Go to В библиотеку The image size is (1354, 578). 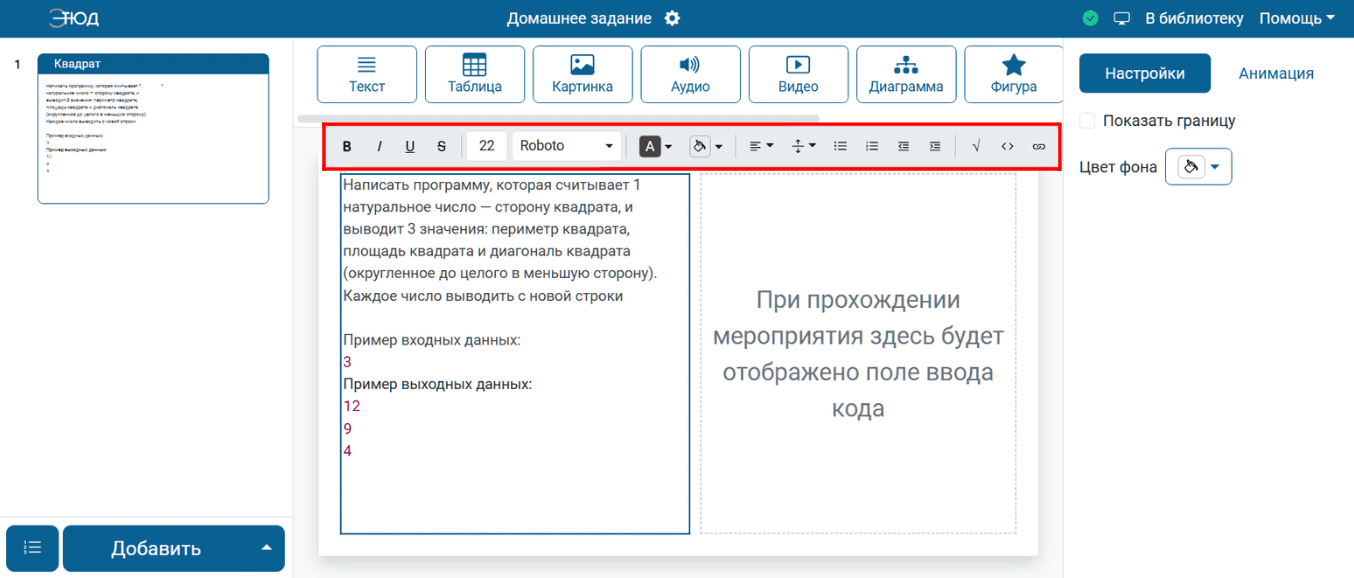1194,19
